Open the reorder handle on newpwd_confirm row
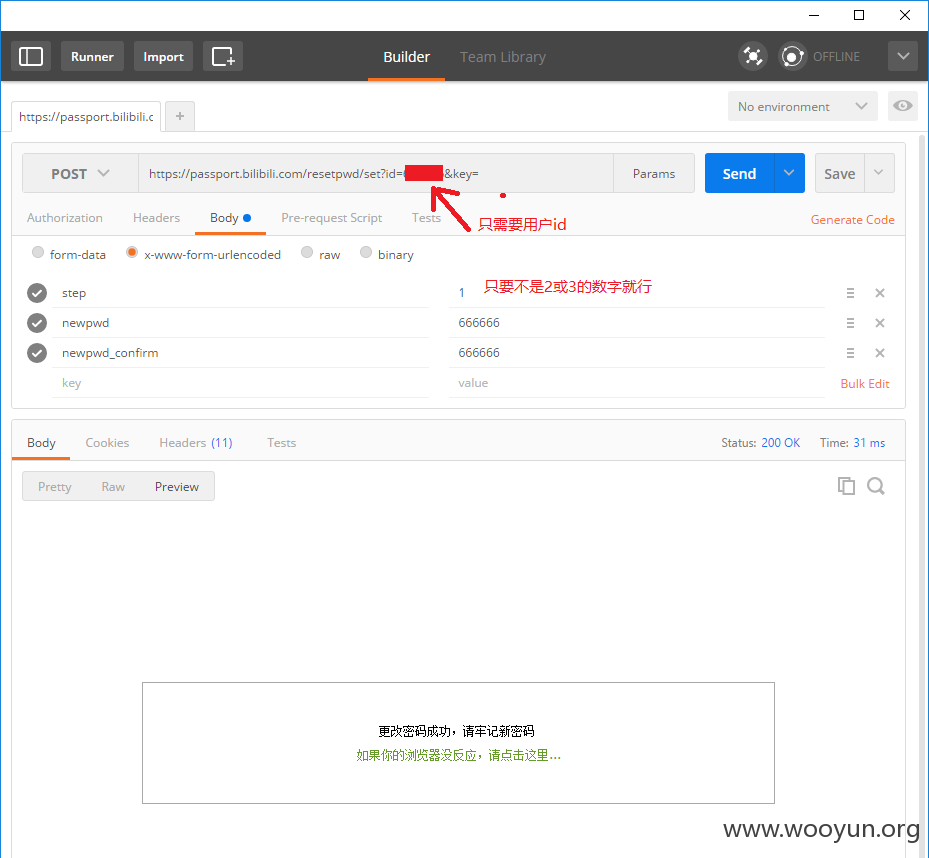The height and width of the screenshot is (858, 929). (x=850, y=353)
